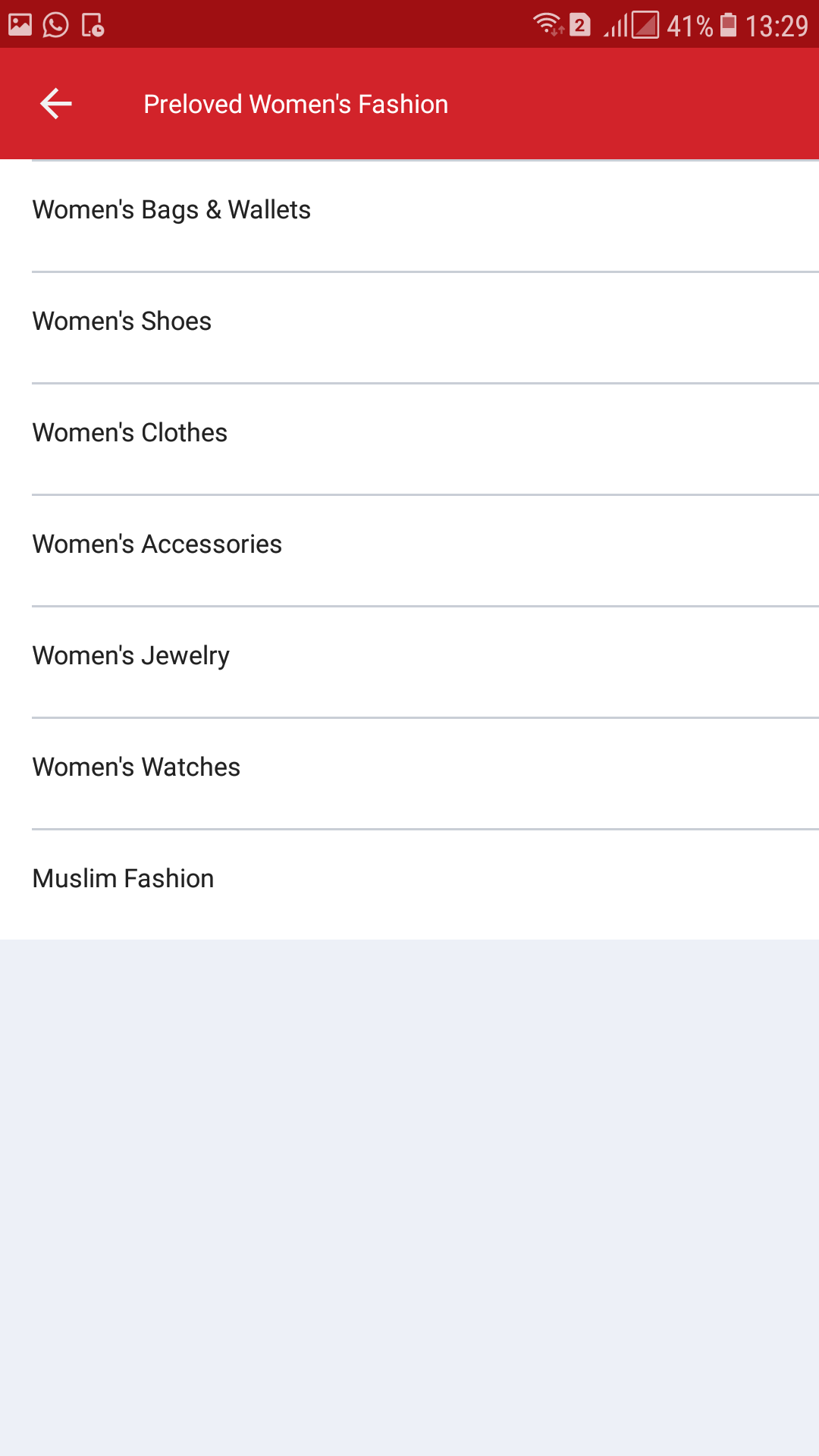Tap the battery icon in status bar
Viewport: 819px width, 1456px height.
click(x=728, y=25)
